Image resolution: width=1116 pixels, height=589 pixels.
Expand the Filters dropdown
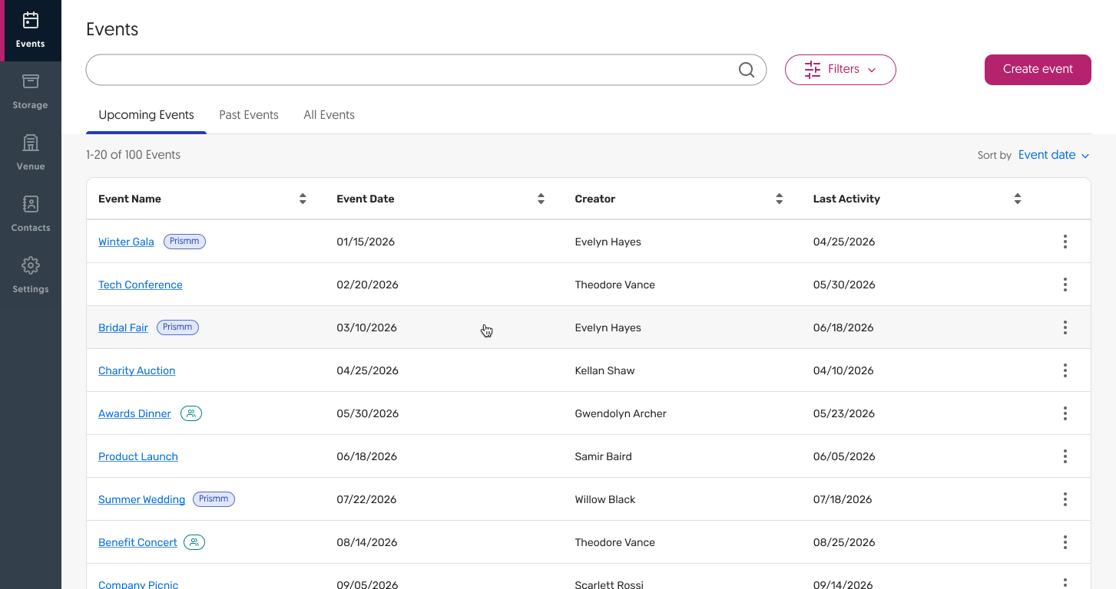[840, 70]
